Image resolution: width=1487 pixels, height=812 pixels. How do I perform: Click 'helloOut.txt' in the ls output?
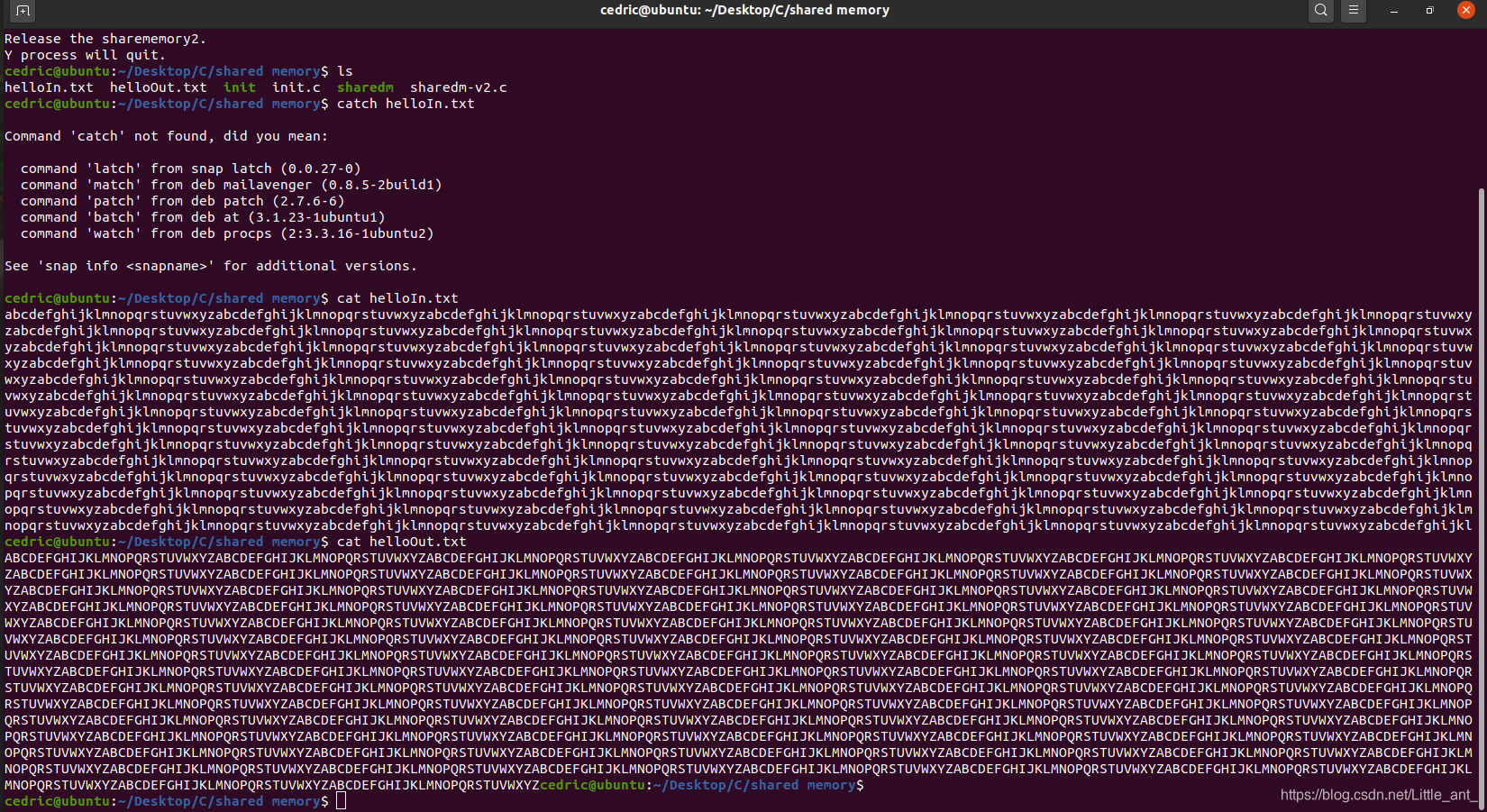click(159, 87)
